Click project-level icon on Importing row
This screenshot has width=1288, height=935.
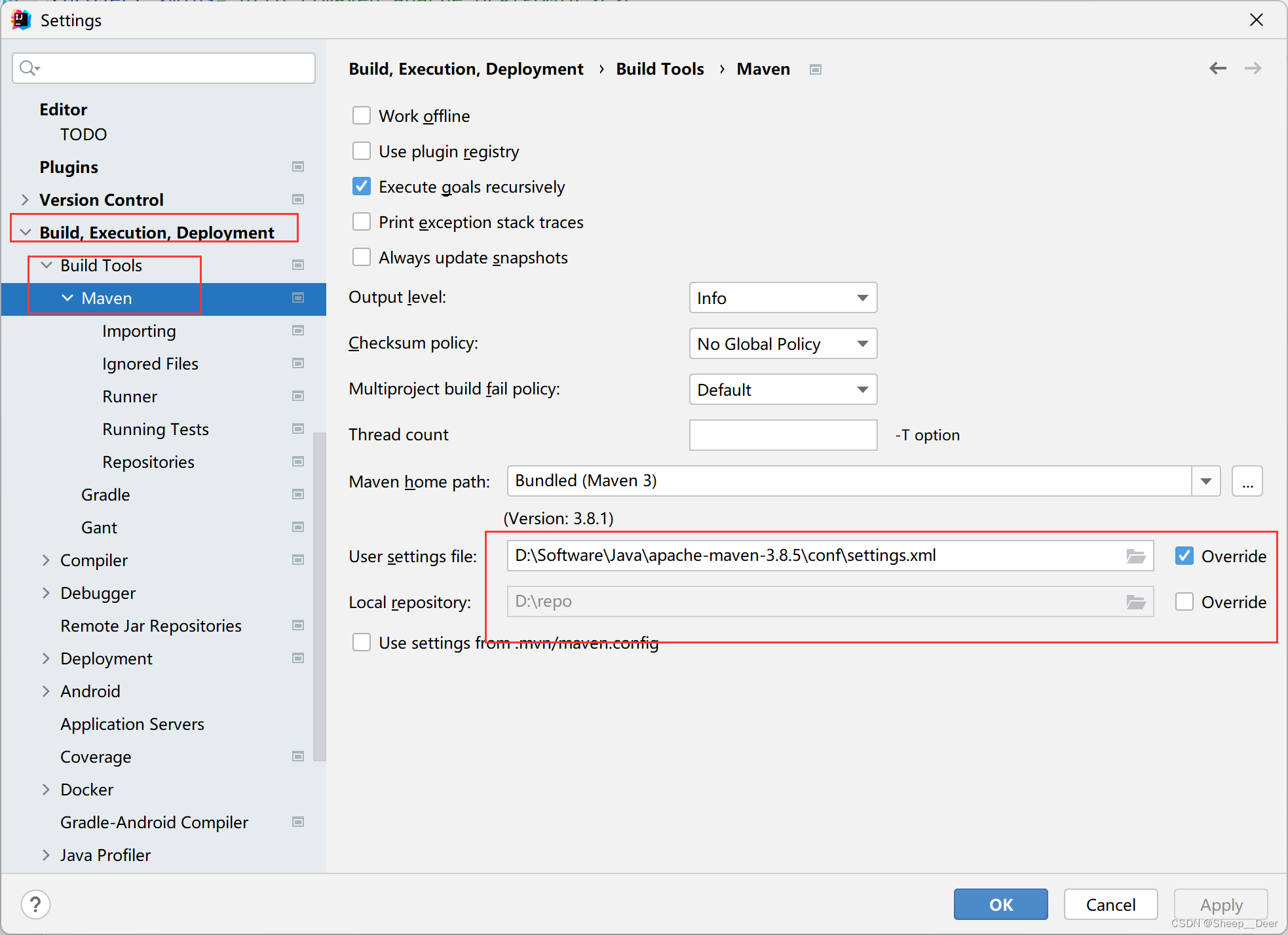(298, 330)
